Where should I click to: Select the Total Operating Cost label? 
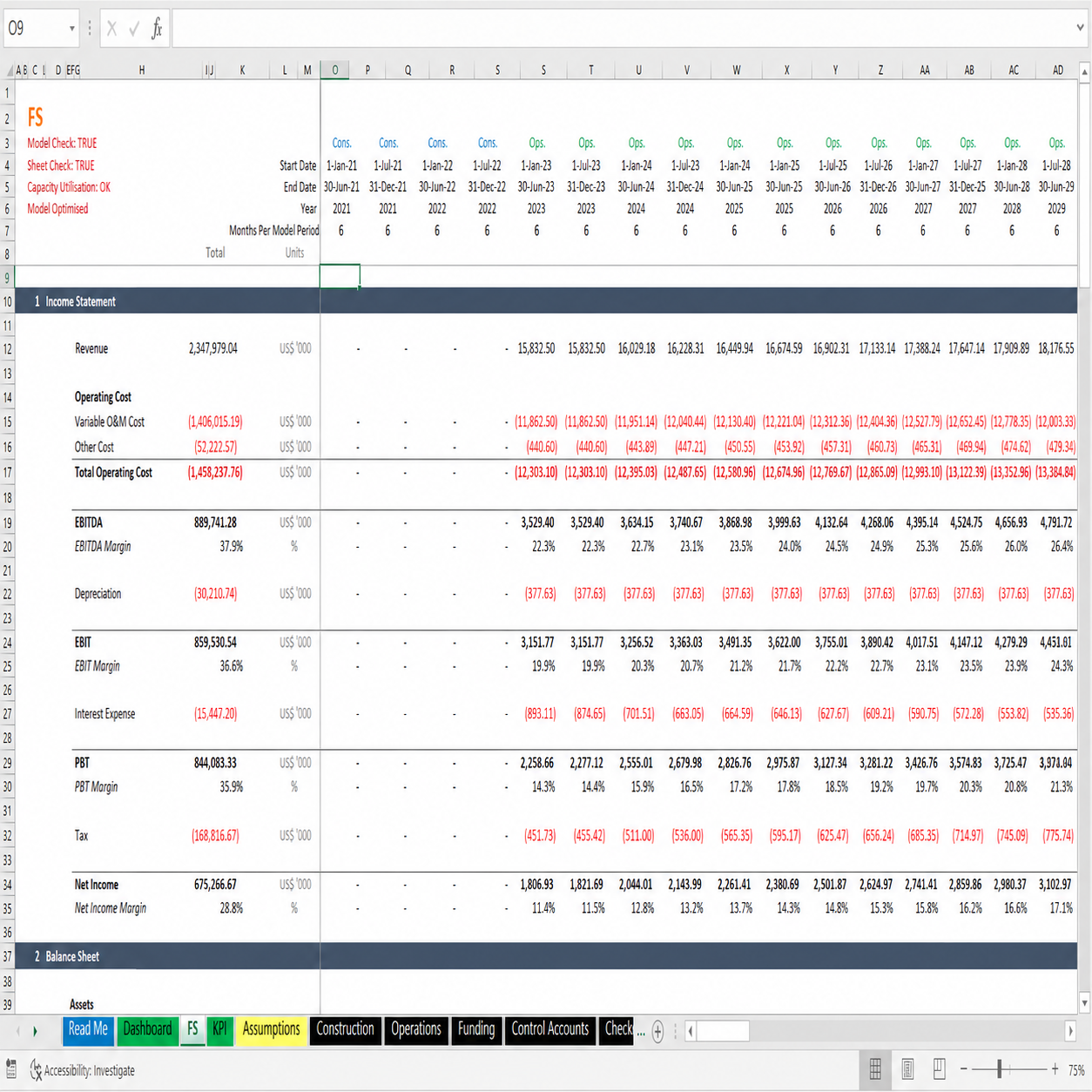113,473
